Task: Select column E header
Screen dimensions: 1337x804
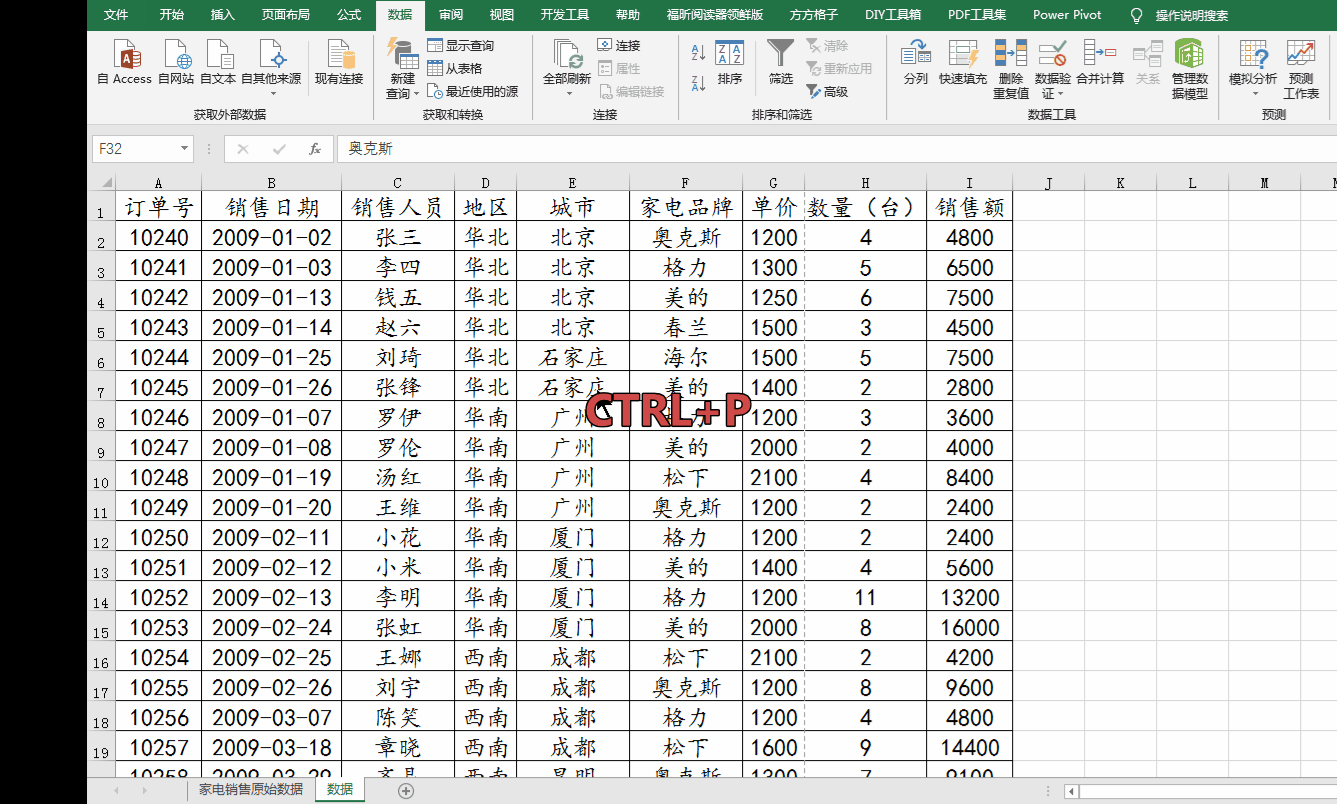Action: pyautogui.click(x=572, y=183)
